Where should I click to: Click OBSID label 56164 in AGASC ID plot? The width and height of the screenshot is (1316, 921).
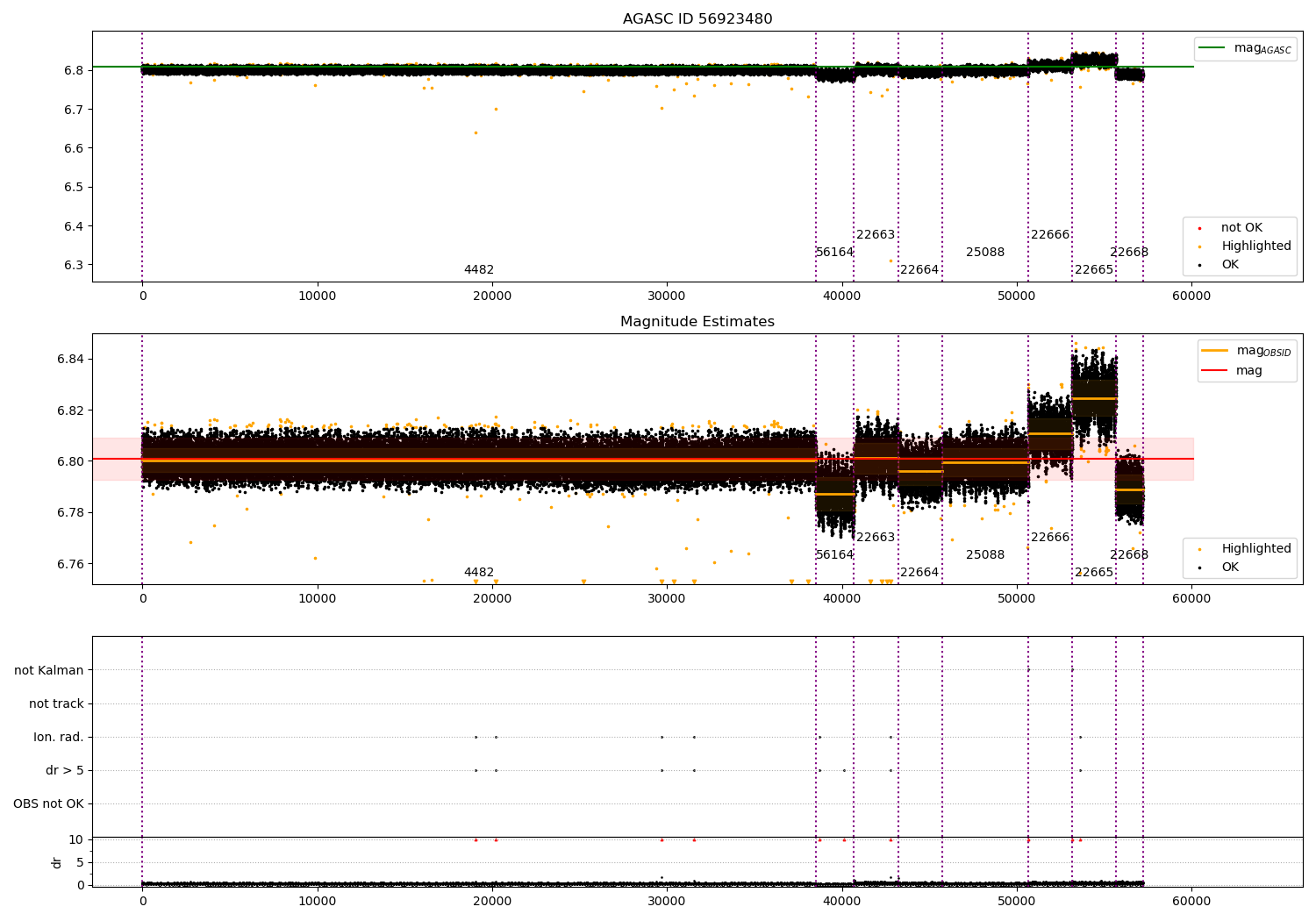(x=835, y=253)
